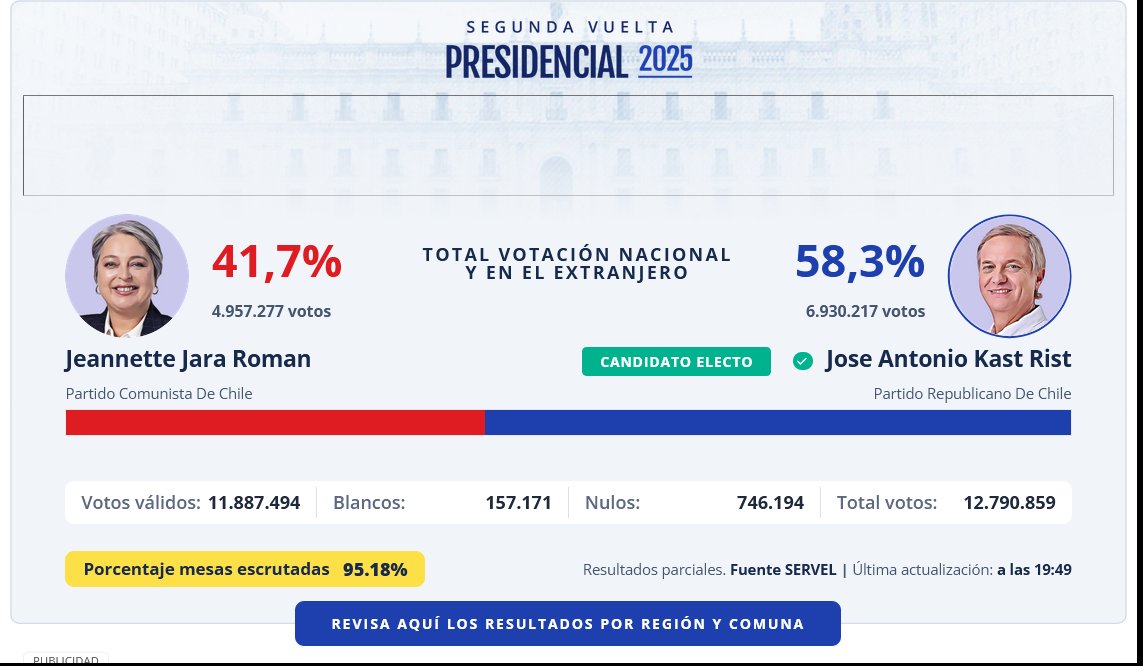Click the Fuente SERVEL text
Image resolution: width=1143 pixels, height=666 pixels.
point(783,570)
